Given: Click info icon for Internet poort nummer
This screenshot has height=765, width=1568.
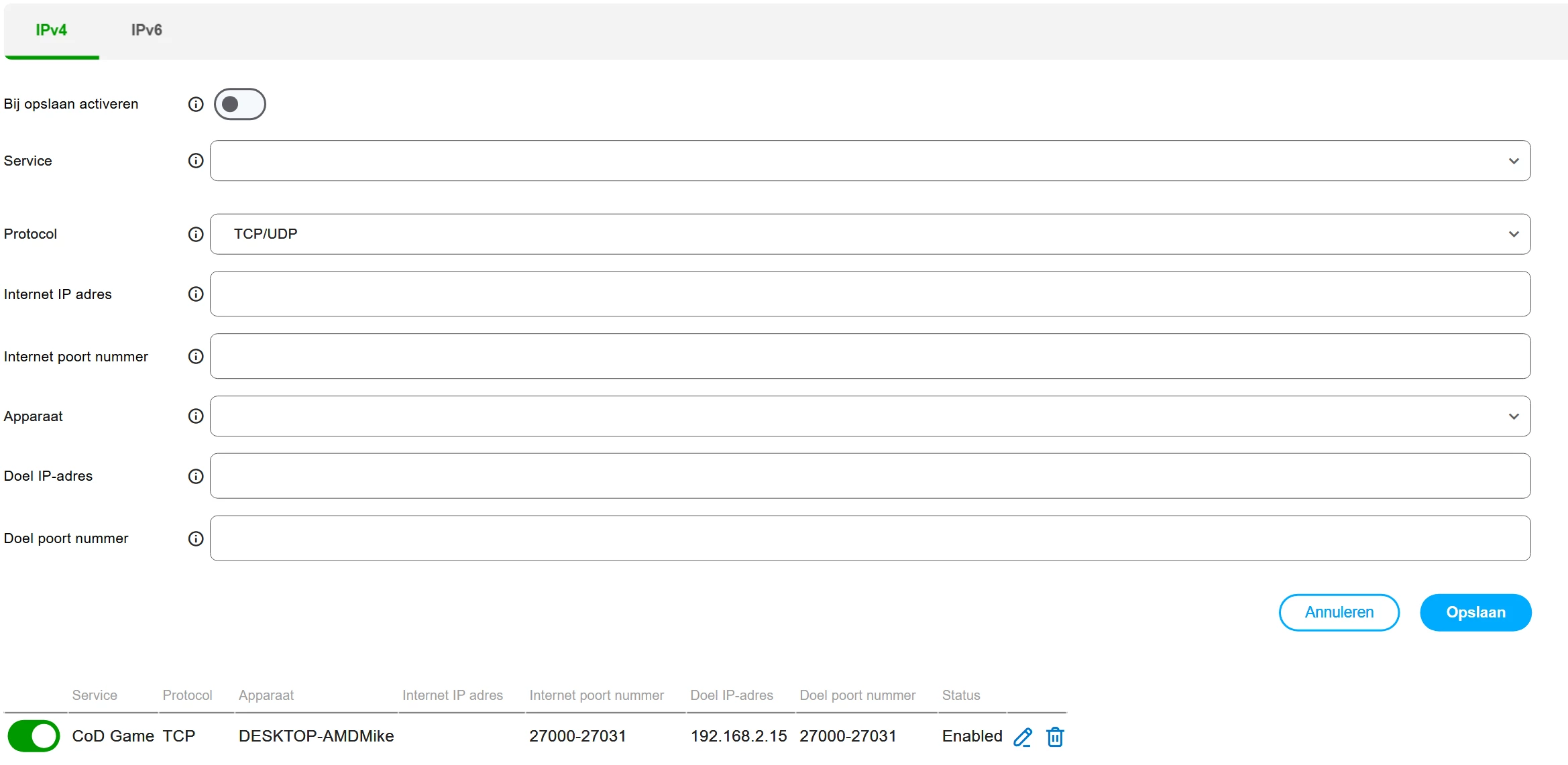Looking at the screenshot, I should pos(195,357).
